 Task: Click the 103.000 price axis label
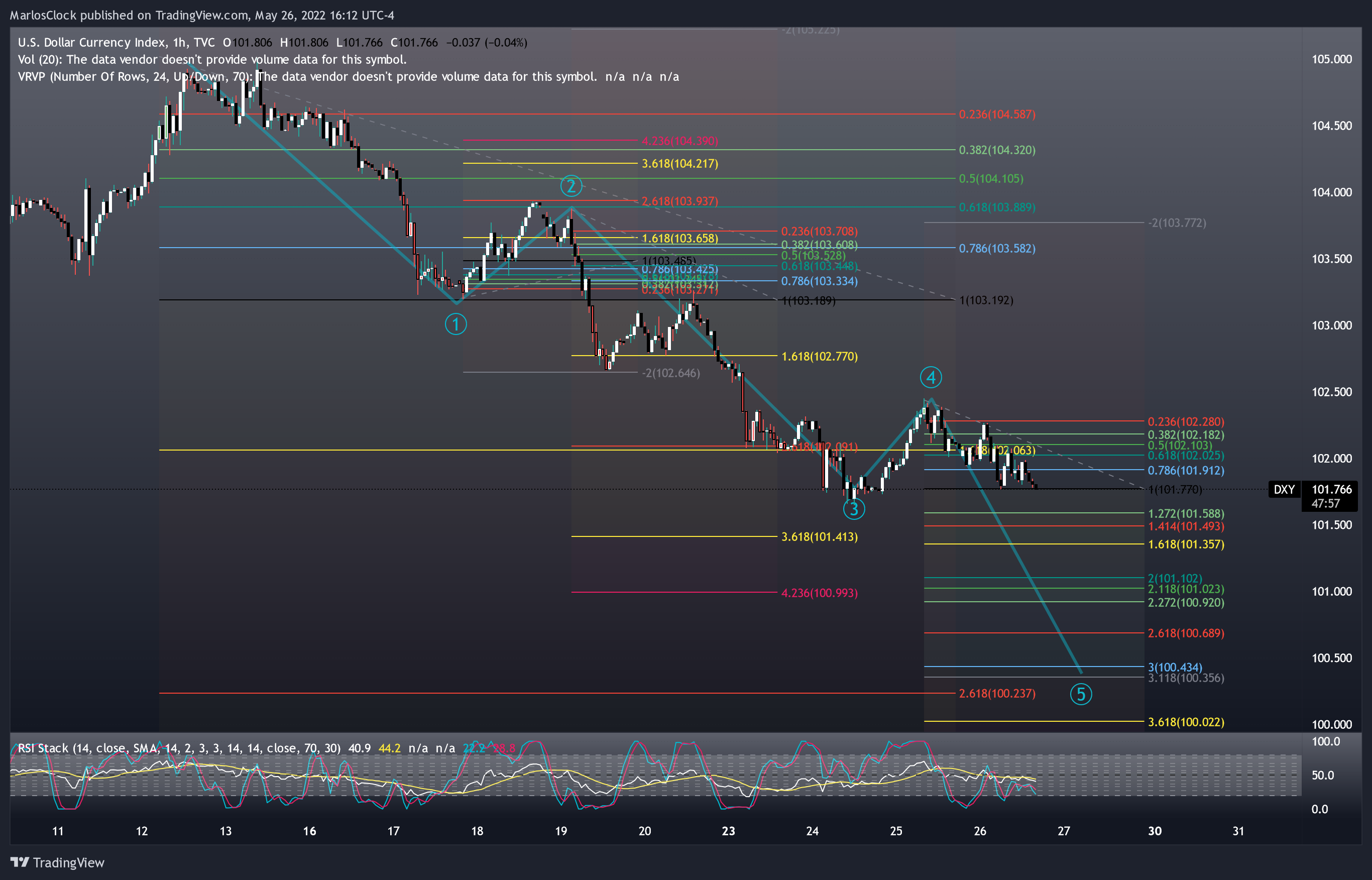click(1331, 325)
